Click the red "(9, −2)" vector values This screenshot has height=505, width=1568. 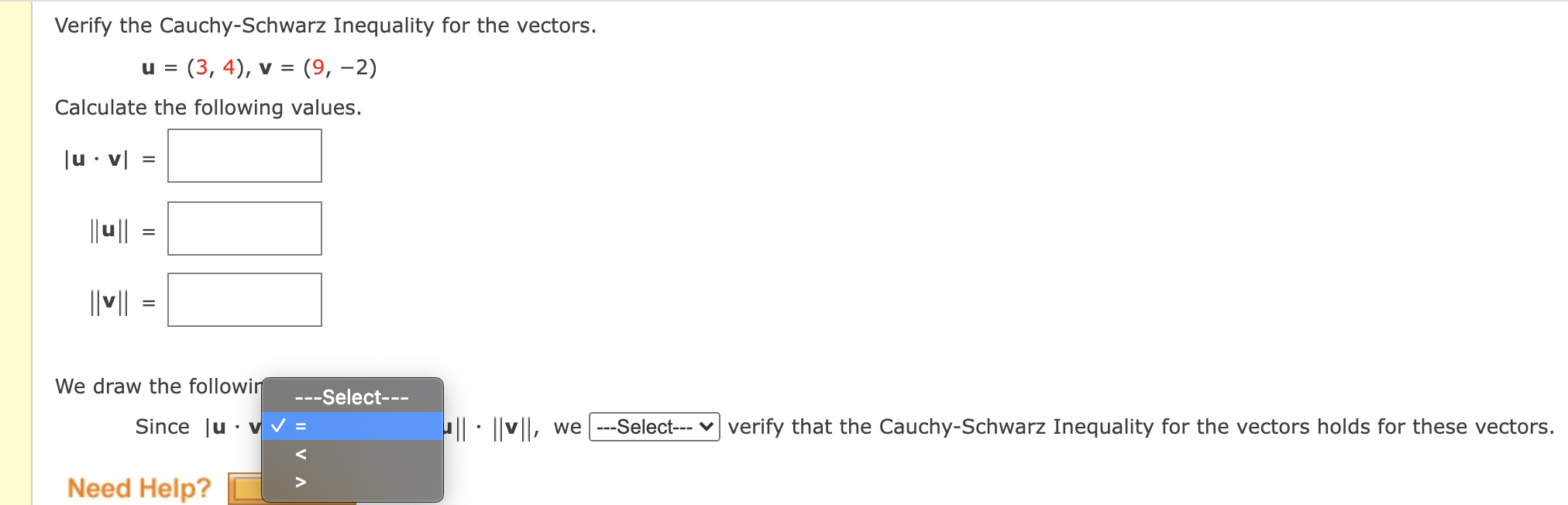coord(342,67)
